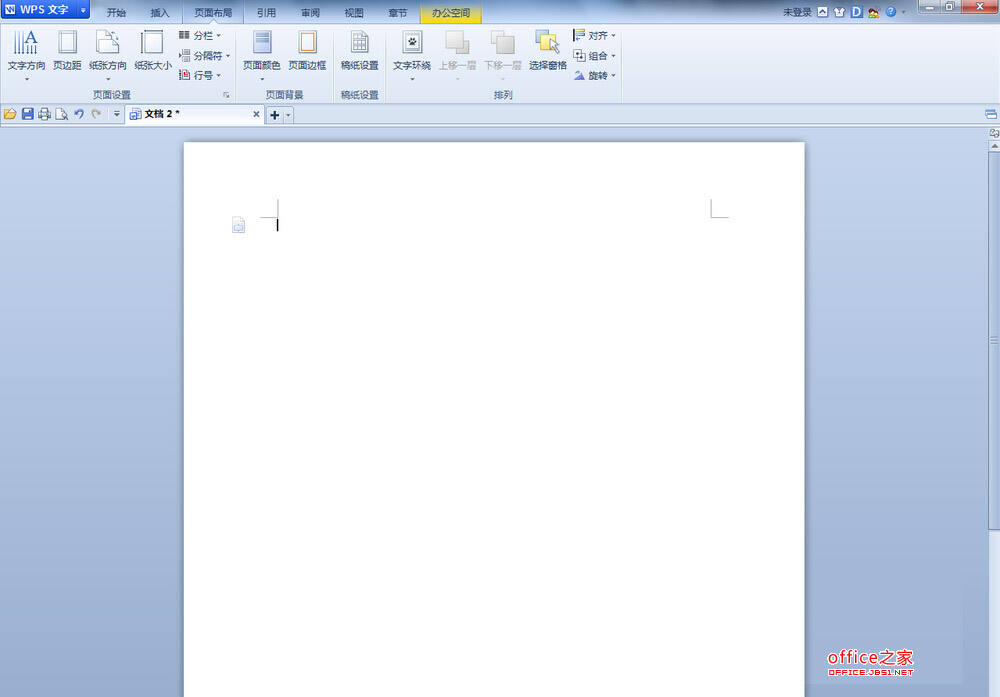
Task: Switch to the 插入 ribbon tab
Action: coord(159,13)
